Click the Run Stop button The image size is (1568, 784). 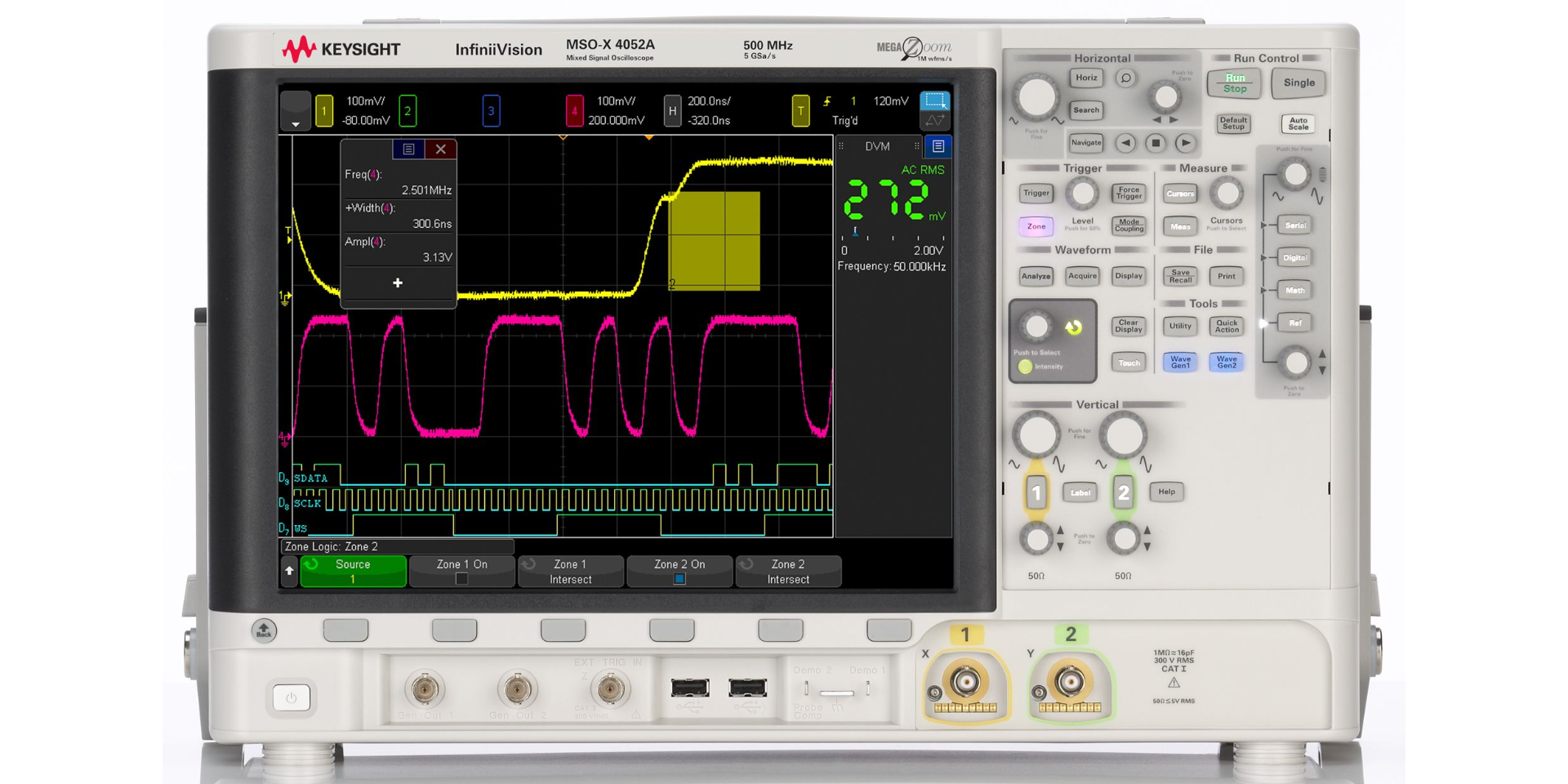point(1234,83)
